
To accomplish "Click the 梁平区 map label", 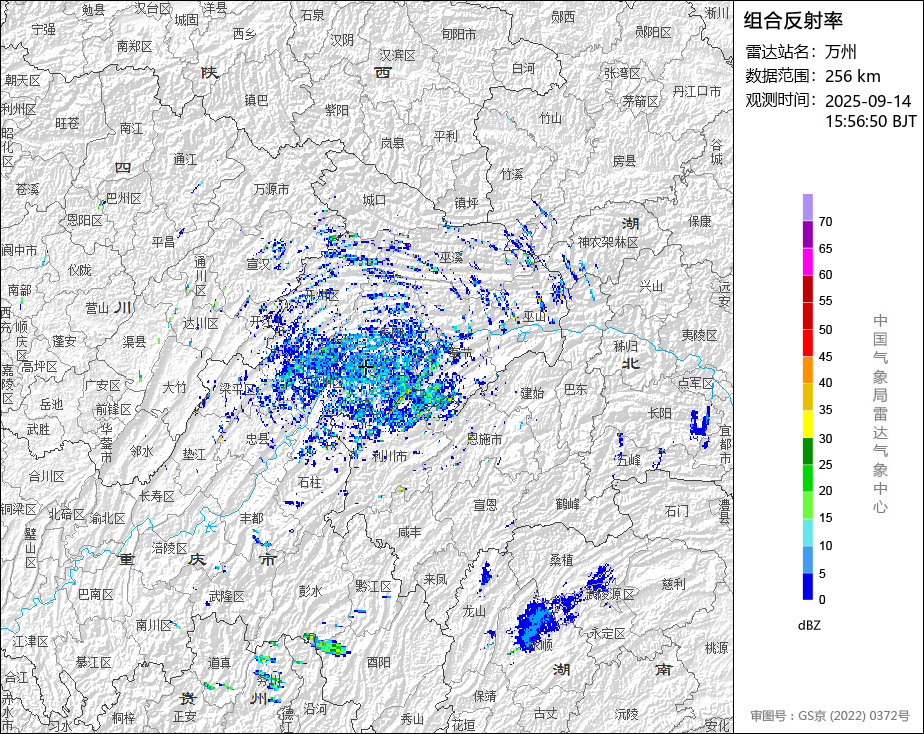I will tap(238, 389).
